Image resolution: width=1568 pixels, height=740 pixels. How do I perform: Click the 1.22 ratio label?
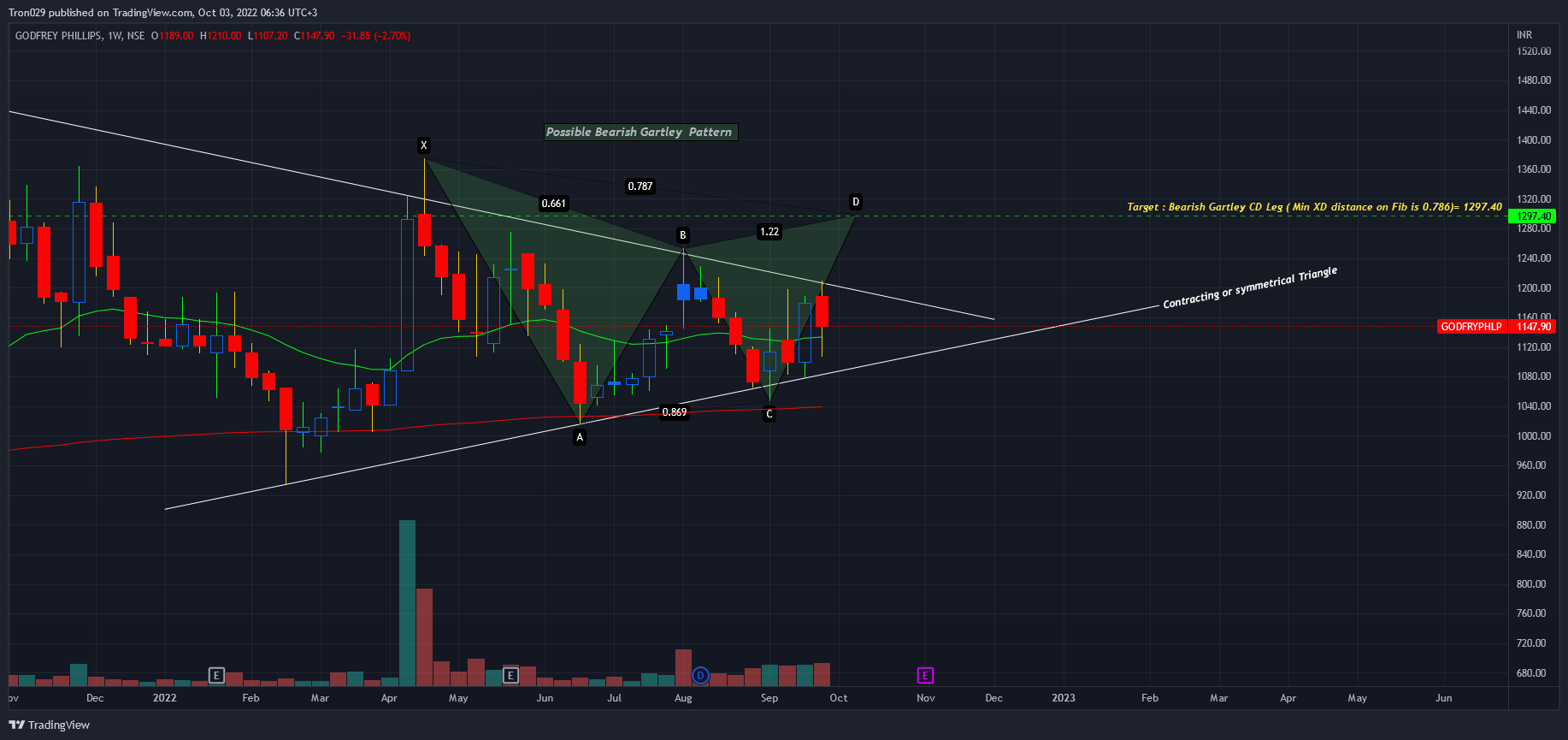coord(769,232)
